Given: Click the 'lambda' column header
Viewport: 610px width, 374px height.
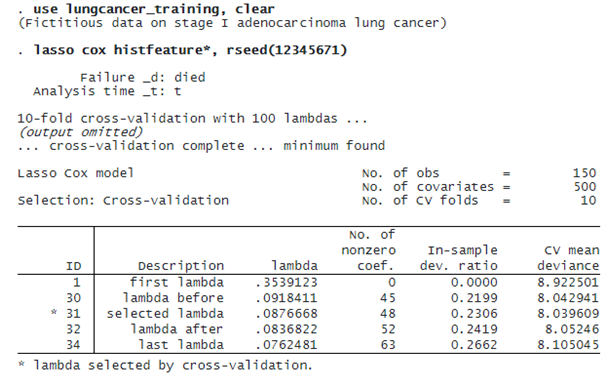Looking at the screenshot, I should (294, 266).
